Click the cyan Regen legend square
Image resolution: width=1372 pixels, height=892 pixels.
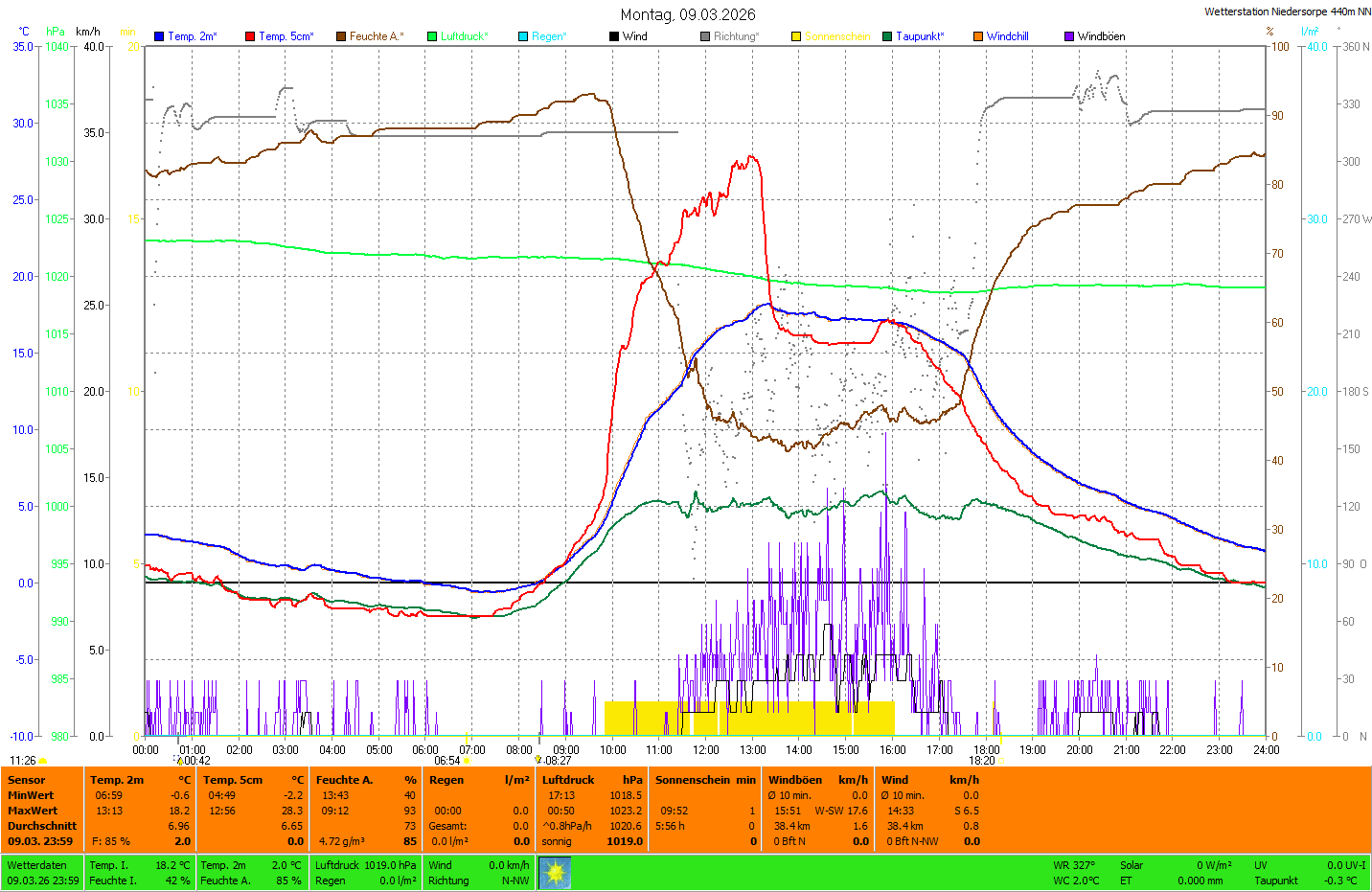click(523, 36)
